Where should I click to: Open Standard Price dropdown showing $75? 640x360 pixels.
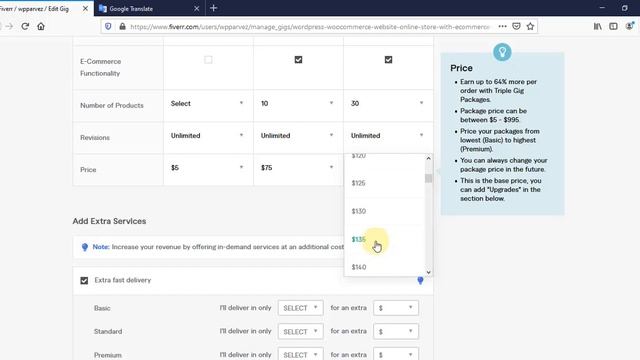pyautogui.click(x=298, y=168)
